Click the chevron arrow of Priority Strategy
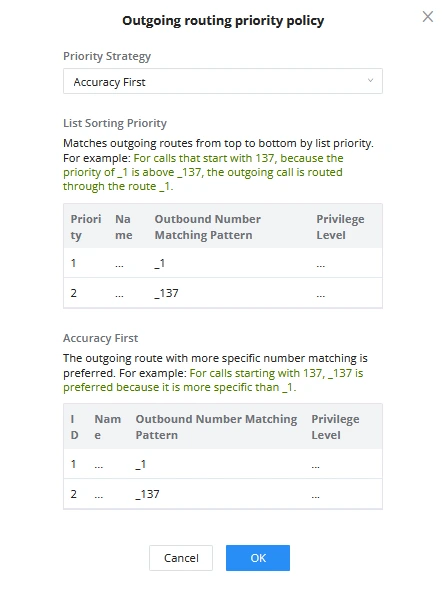This screenshot has width=446, height=589. [x=370, y=80]
